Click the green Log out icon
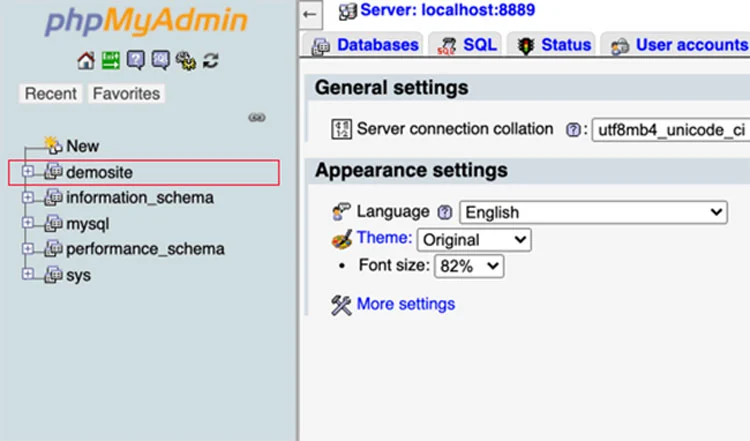This screenshot has width=750, height=441. [x=110, y=61]
